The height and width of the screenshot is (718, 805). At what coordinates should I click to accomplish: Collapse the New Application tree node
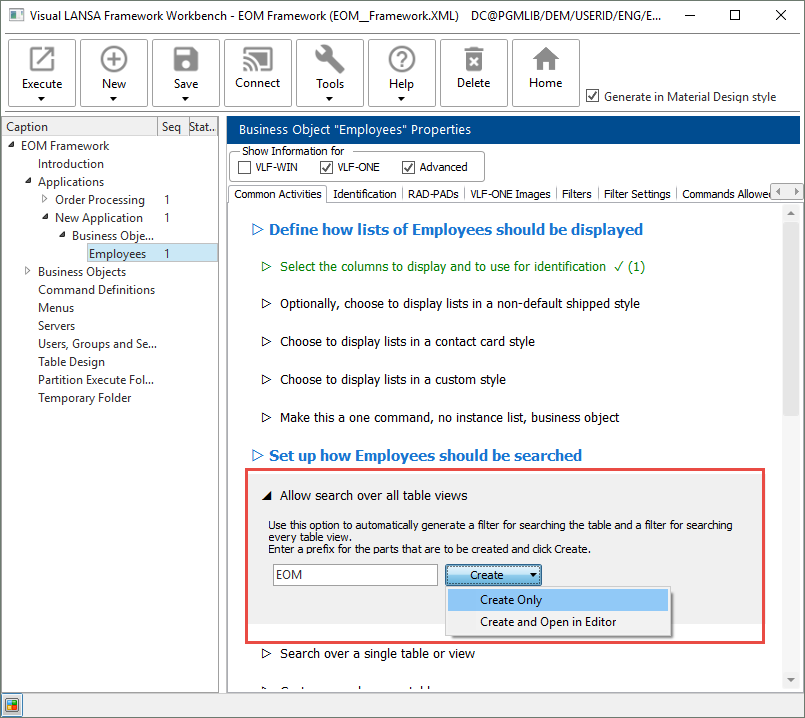coord(45,217)
